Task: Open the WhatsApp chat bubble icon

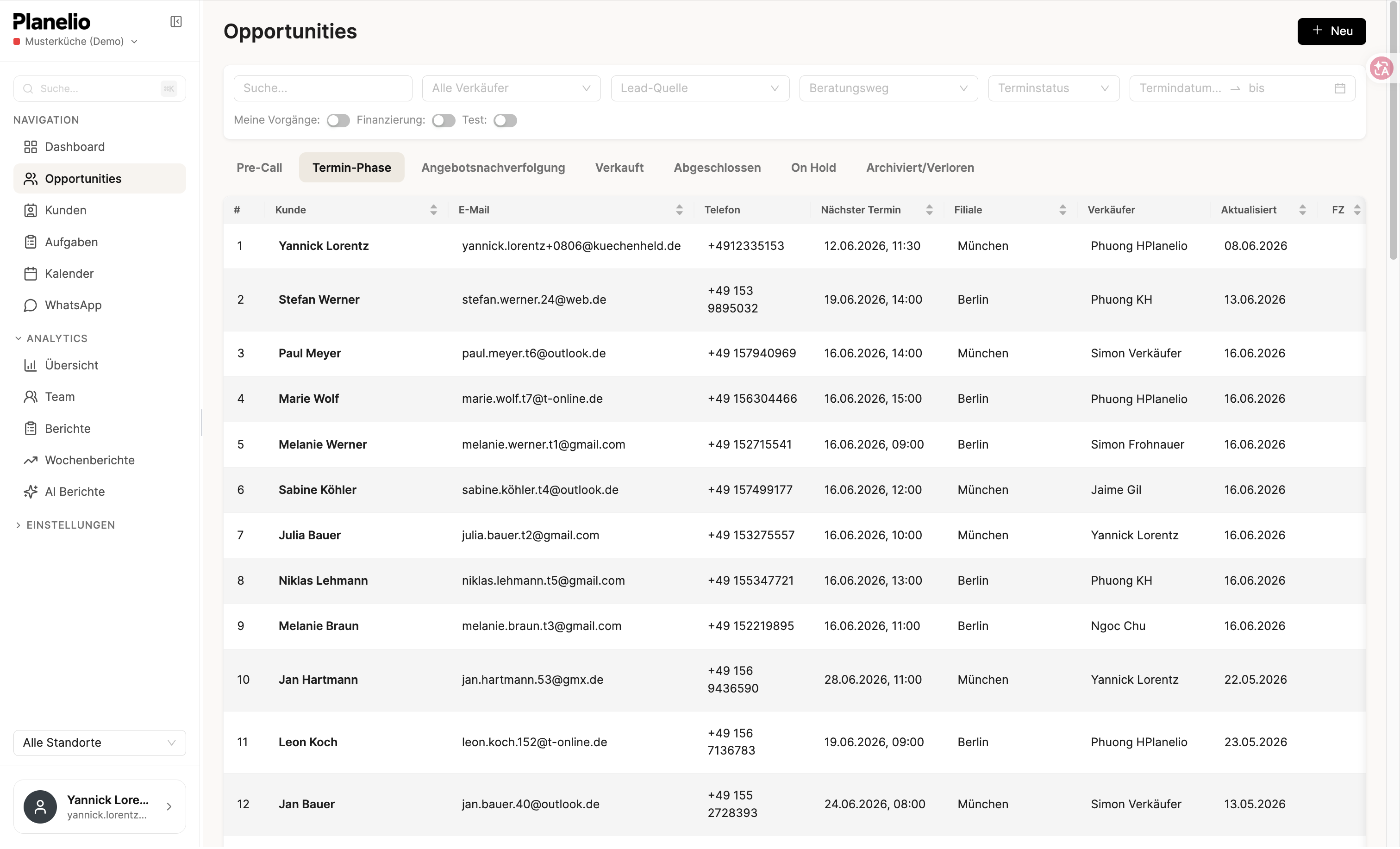Action: click(31, 306)
